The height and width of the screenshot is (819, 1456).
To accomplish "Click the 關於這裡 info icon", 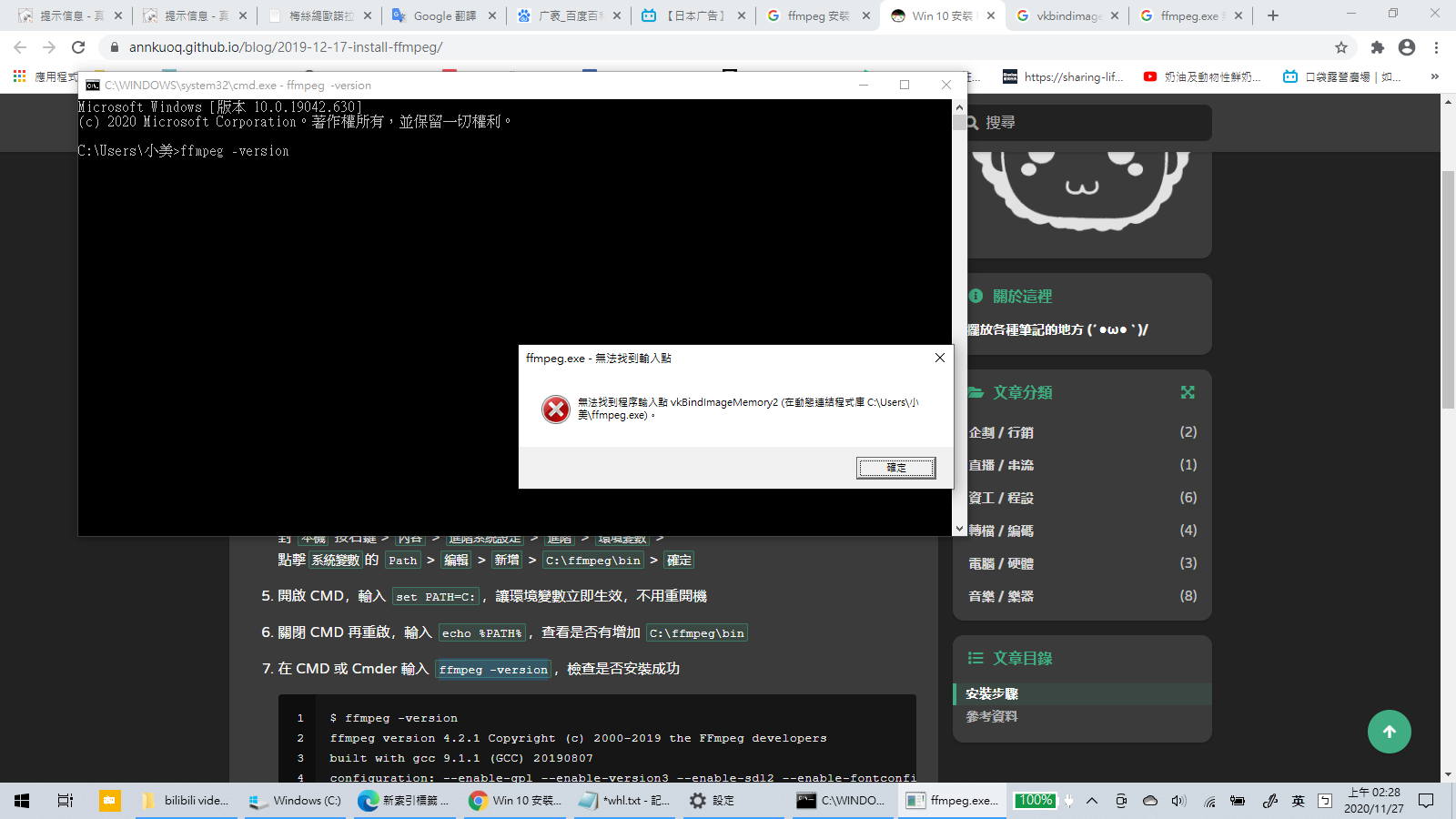I will pos(976,296).
